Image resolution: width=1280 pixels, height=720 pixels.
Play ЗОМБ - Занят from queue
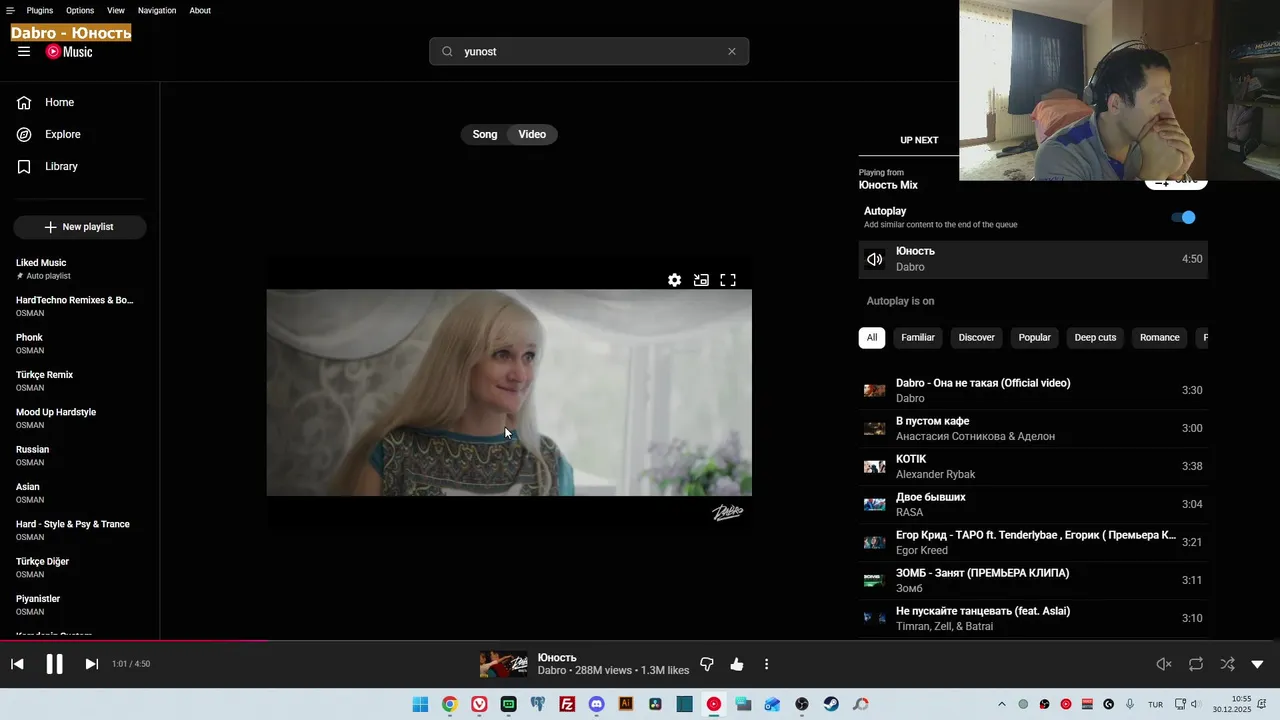point(1033,580)
